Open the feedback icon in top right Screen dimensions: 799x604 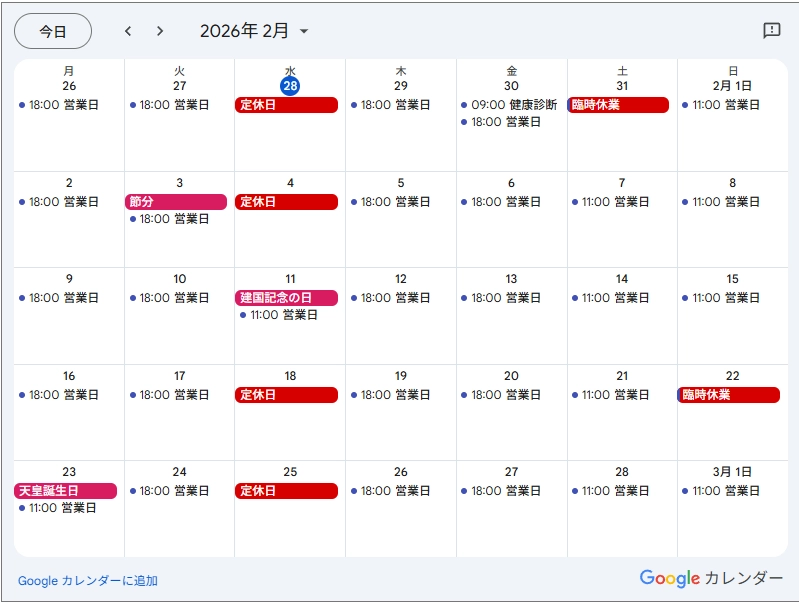(772, 31)
